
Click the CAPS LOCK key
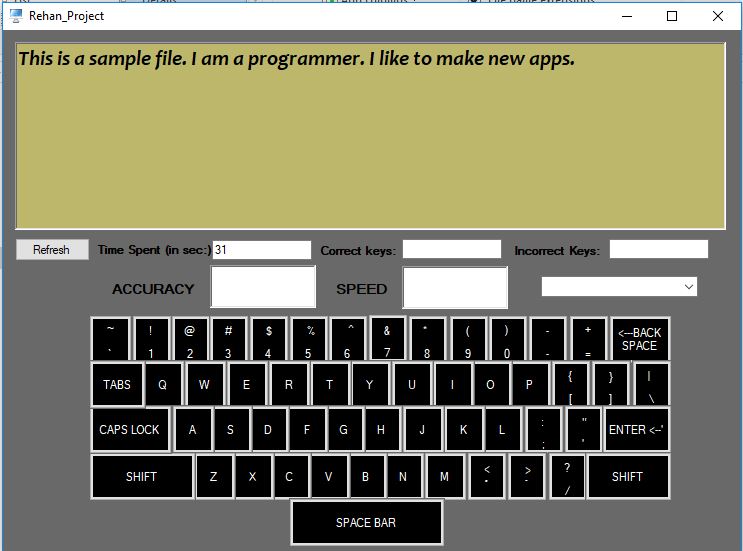click(x=130, y=429)
